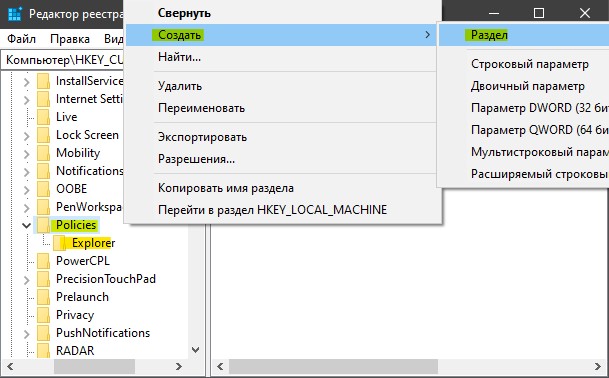Select the Policies tree item label

(76, 225)
